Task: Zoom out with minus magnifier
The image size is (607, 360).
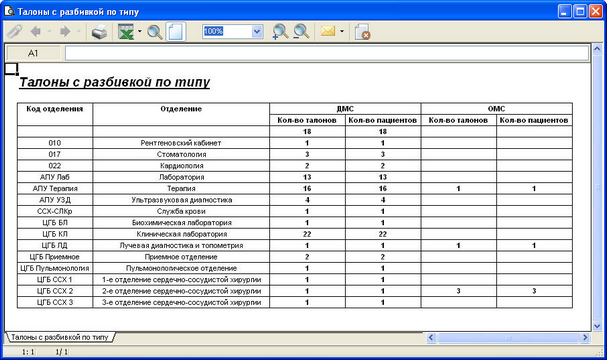Action: pyautogui.click(x=301, y=32)
